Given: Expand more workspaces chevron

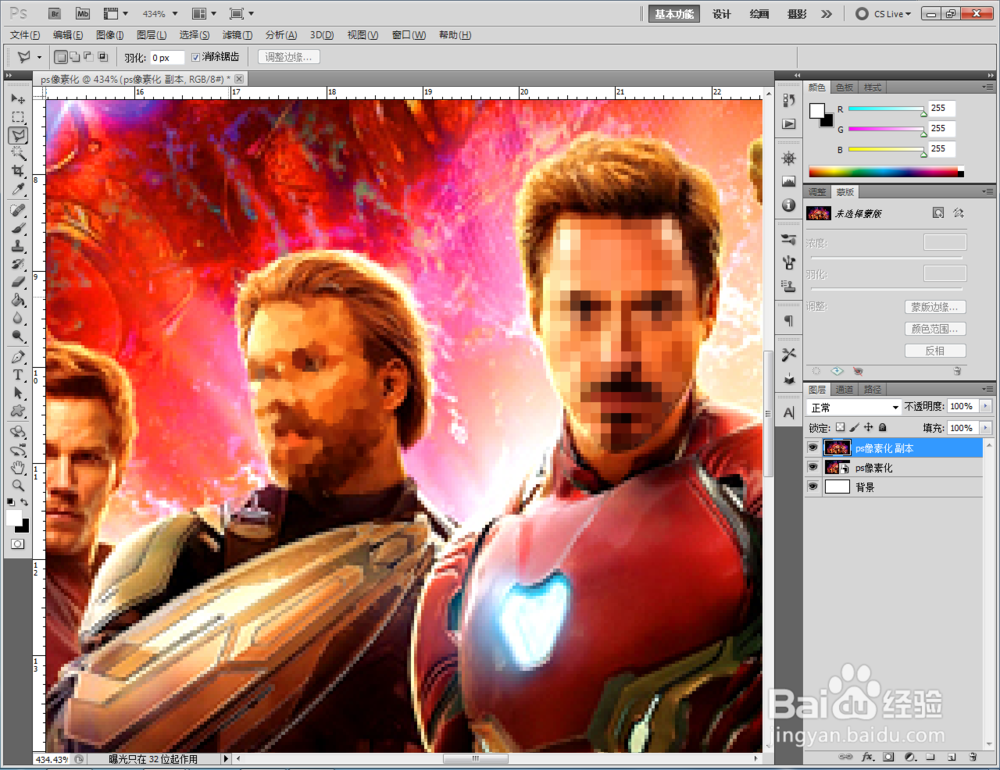Looking at the screenshot, I should pyautogui.click(x=827, y=14).
